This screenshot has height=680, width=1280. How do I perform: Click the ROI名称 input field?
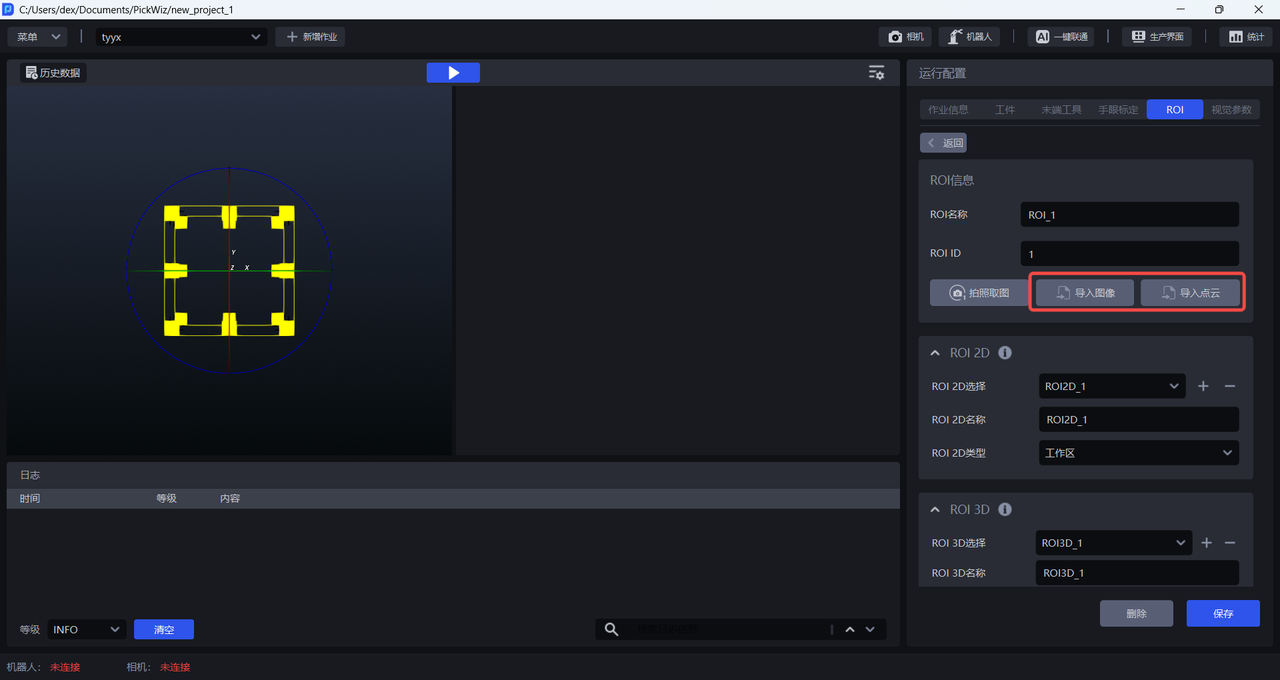[1129, 215]
